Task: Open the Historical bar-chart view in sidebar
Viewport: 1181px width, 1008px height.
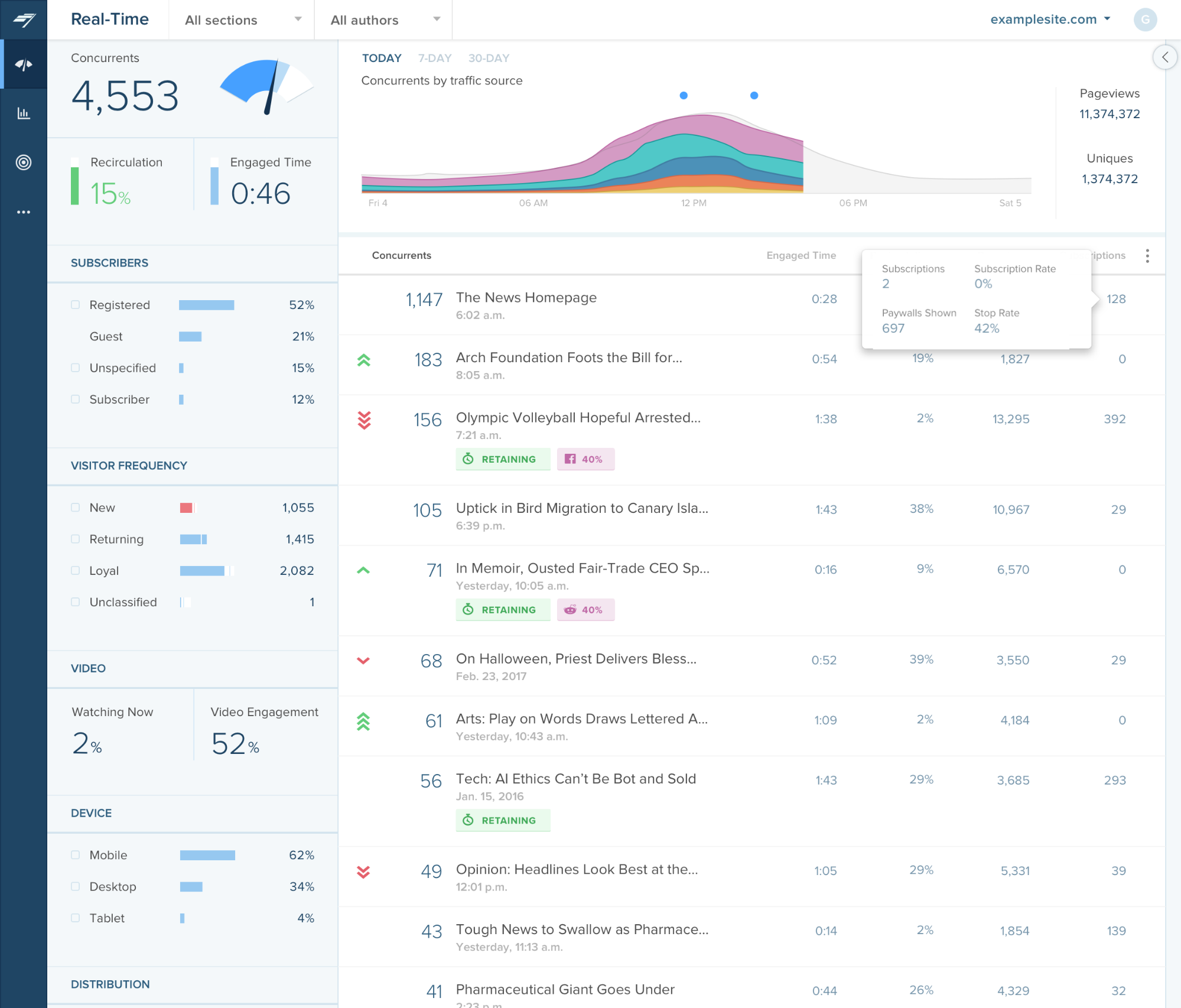Action: pos(24,112)
